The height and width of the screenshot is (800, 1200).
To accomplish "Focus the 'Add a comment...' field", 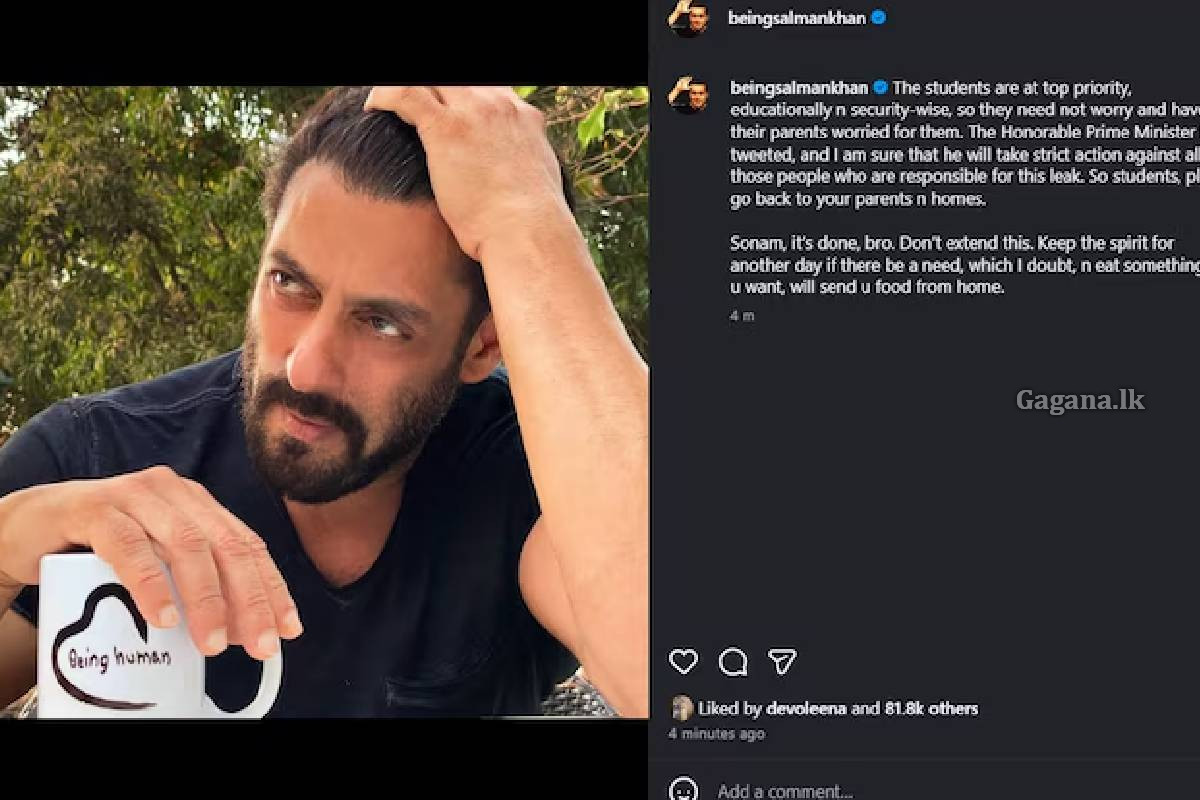I will [x=785, y=791].
